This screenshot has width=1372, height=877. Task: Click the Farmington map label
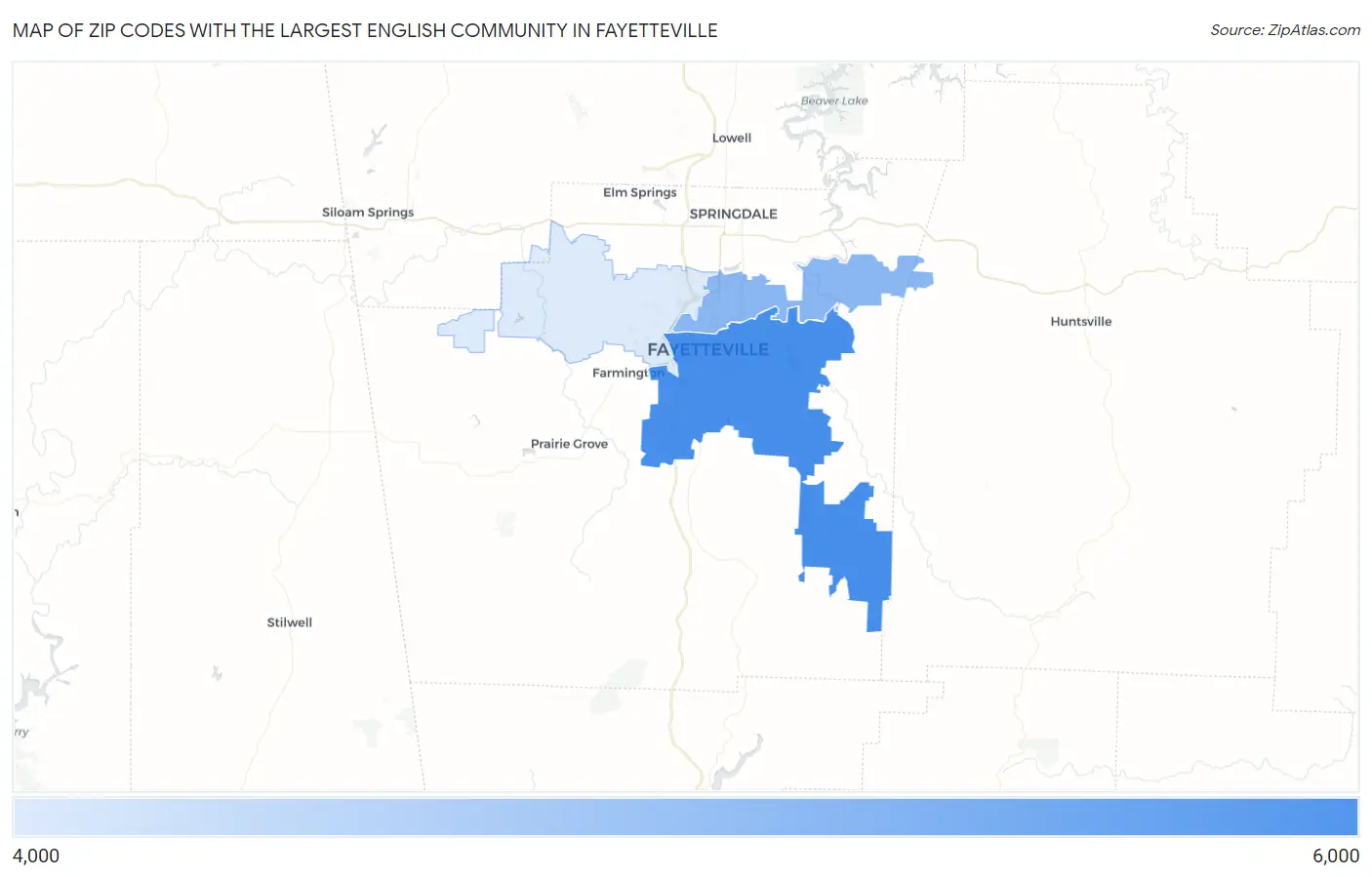628,373
